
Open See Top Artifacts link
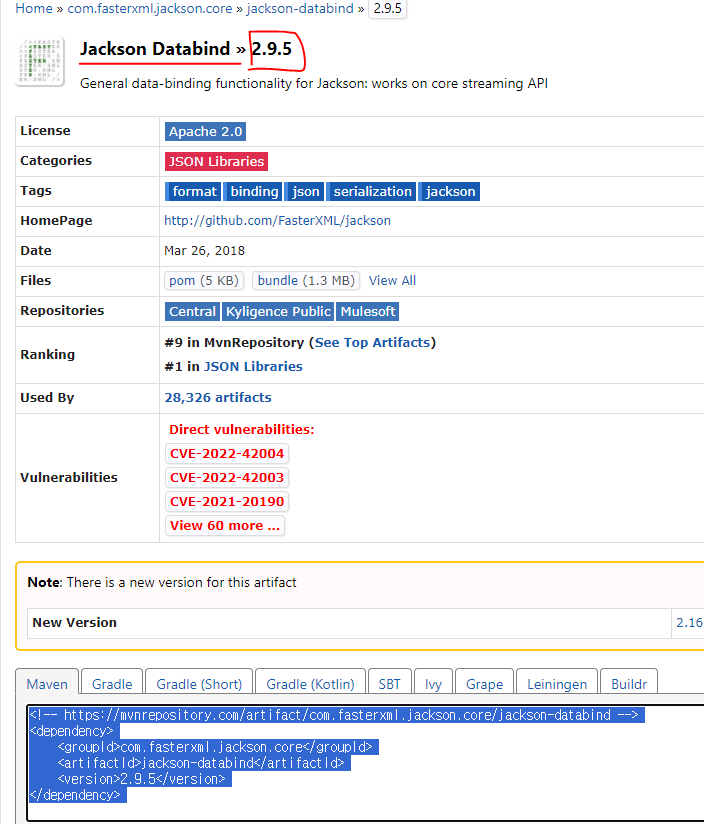click(372, 343)
